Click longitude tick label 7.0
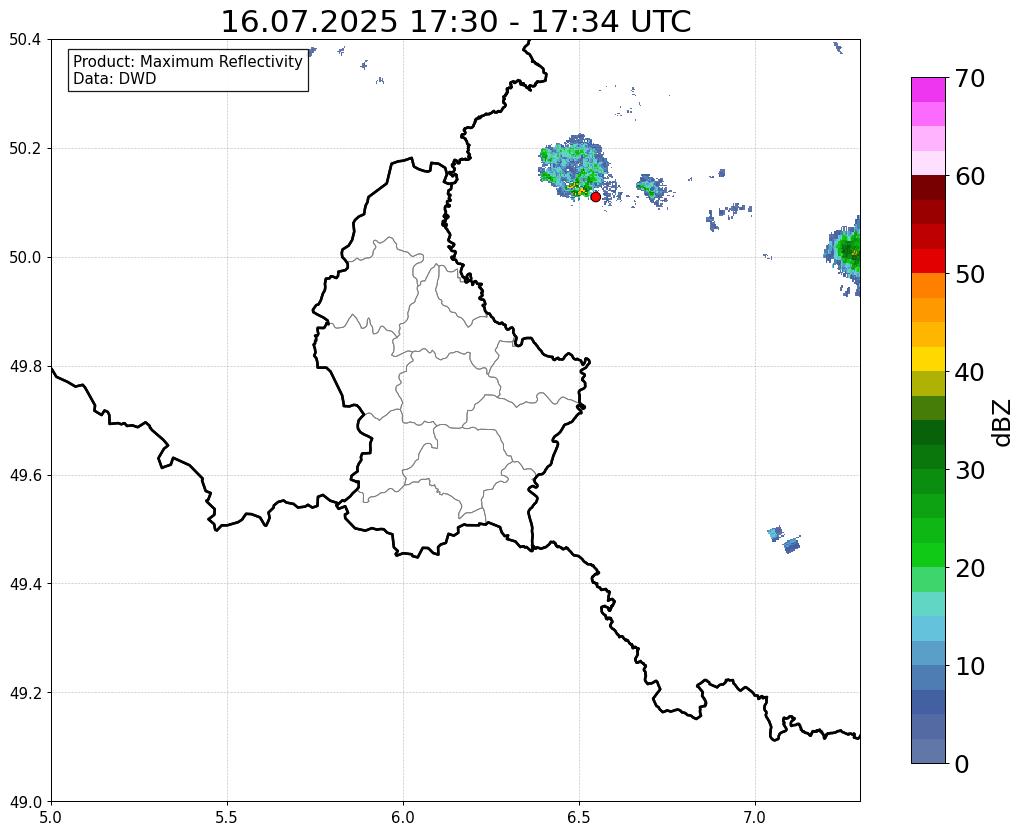Screen dimensions: 1023x834 (755, 817)
